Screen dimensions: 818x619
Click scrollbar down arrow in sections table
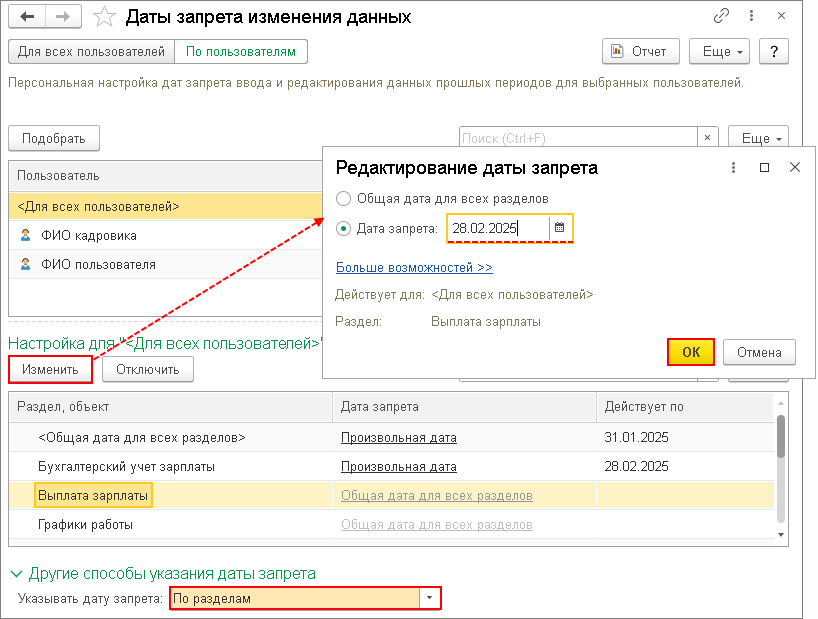(x=781, y=535)
